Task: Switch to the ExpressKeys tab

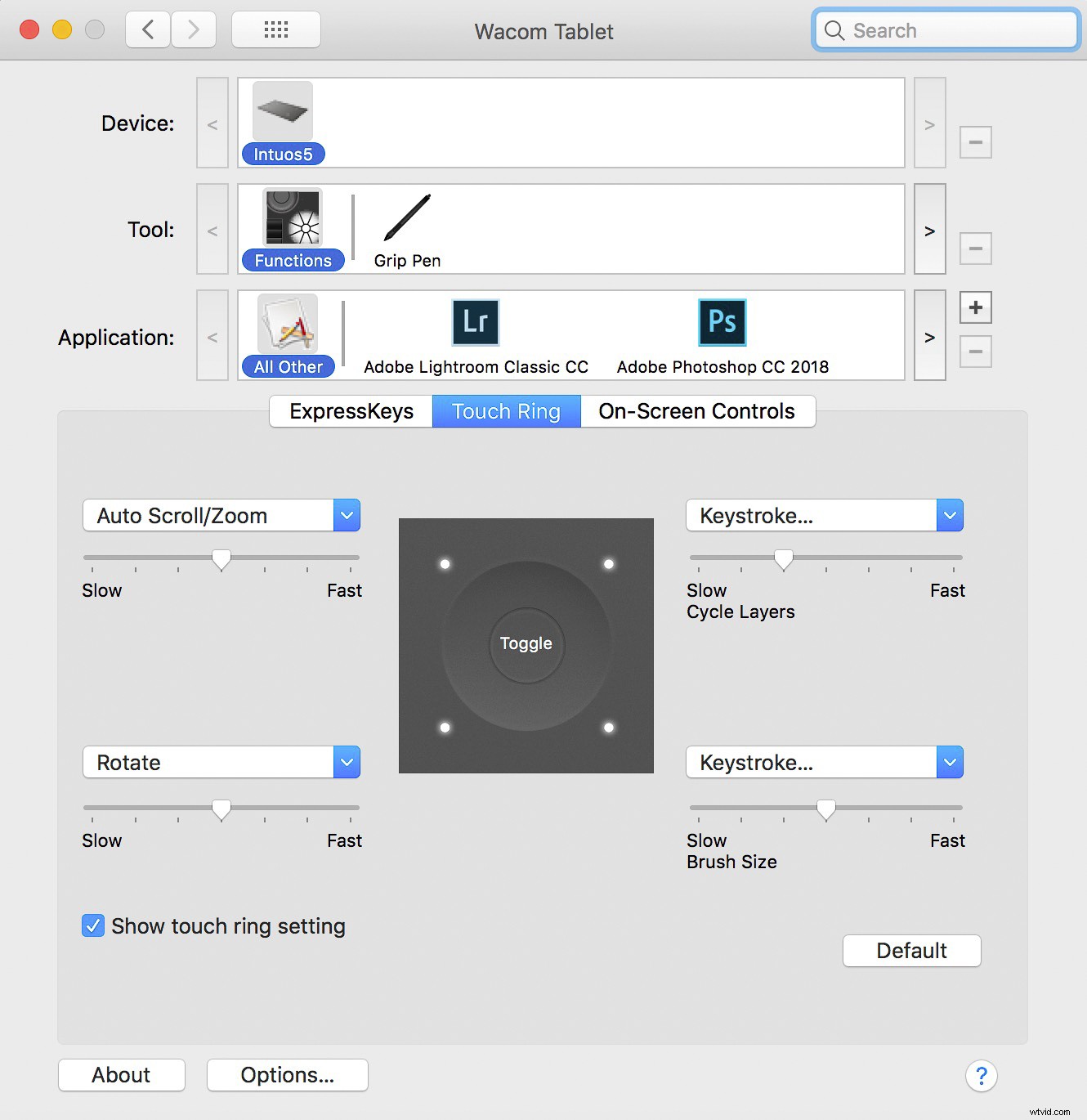Action: 351,411
